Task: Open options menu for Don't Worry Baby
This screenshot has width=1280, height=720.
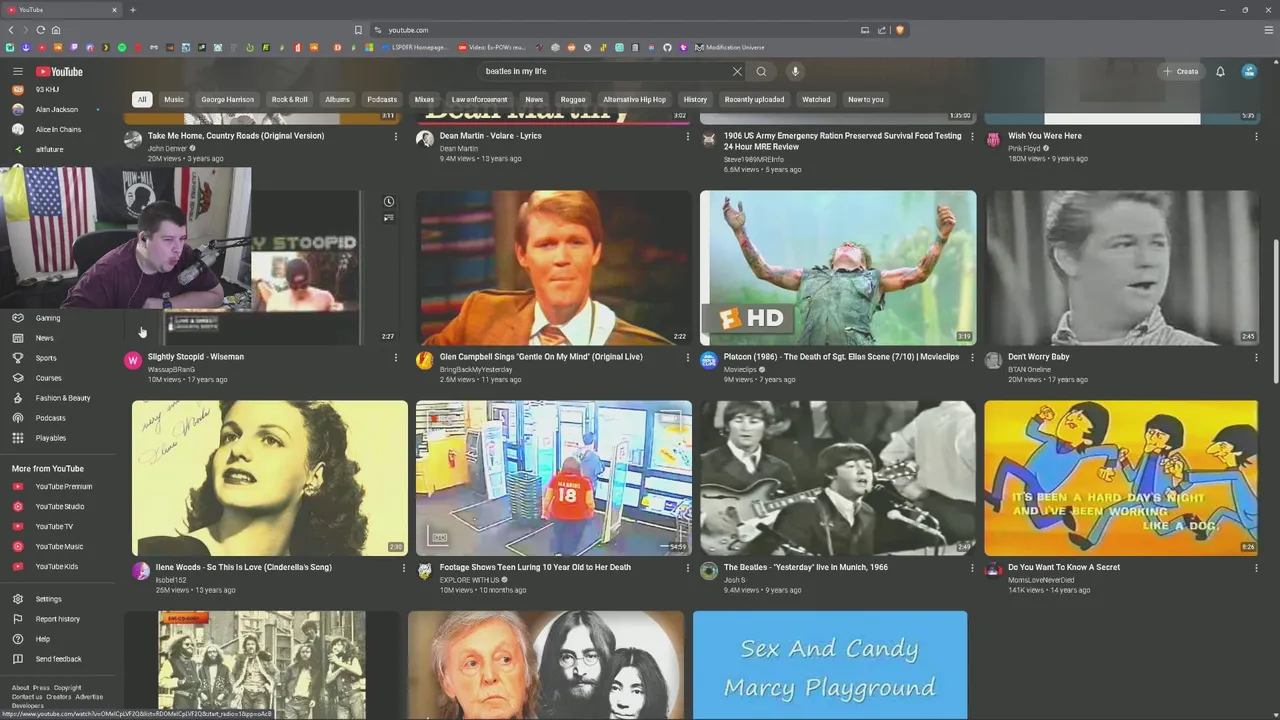Action: [x=1256, y=358]
